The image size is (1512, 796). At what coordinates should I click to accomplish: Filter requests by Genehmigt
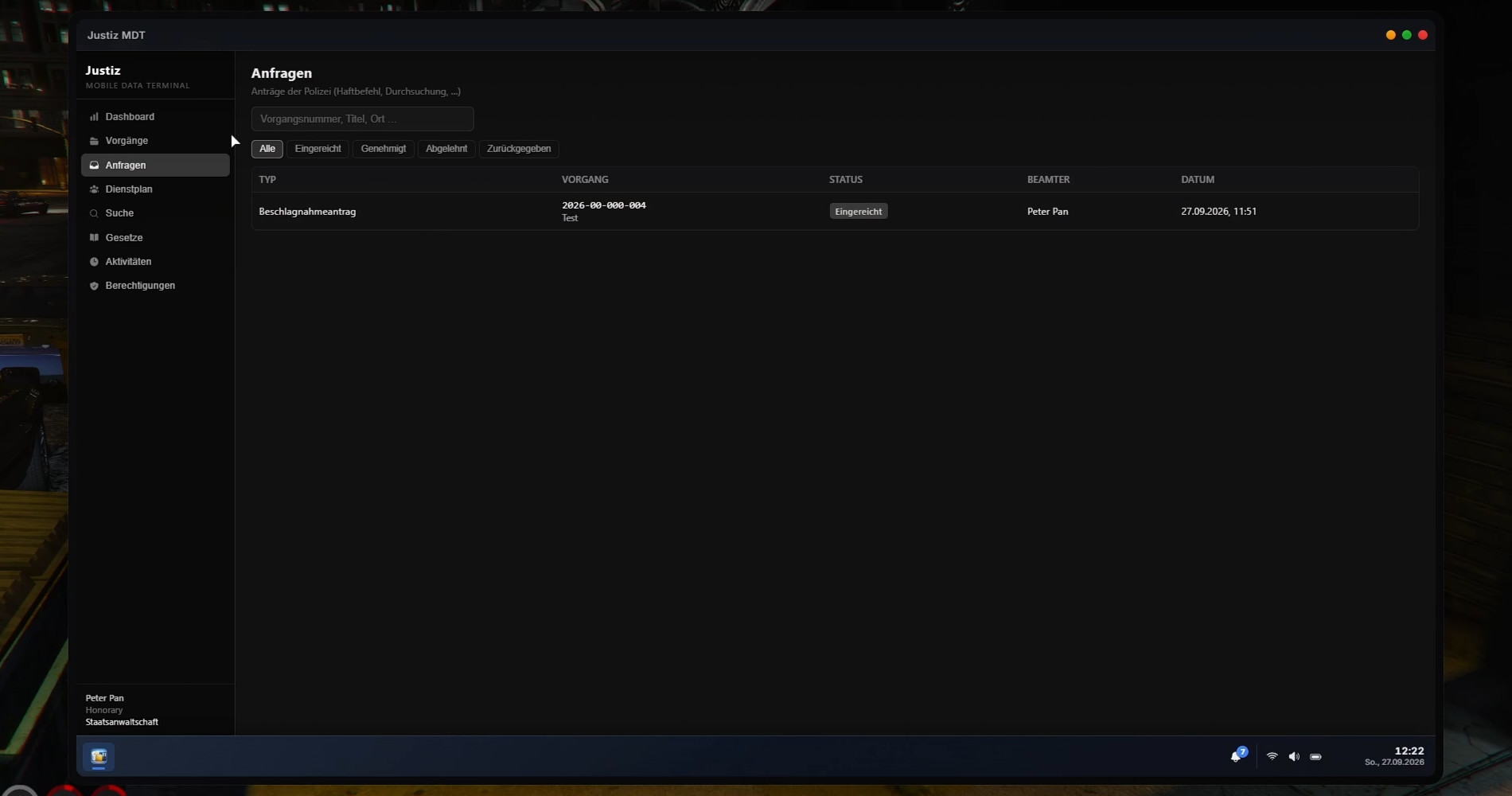384,149
